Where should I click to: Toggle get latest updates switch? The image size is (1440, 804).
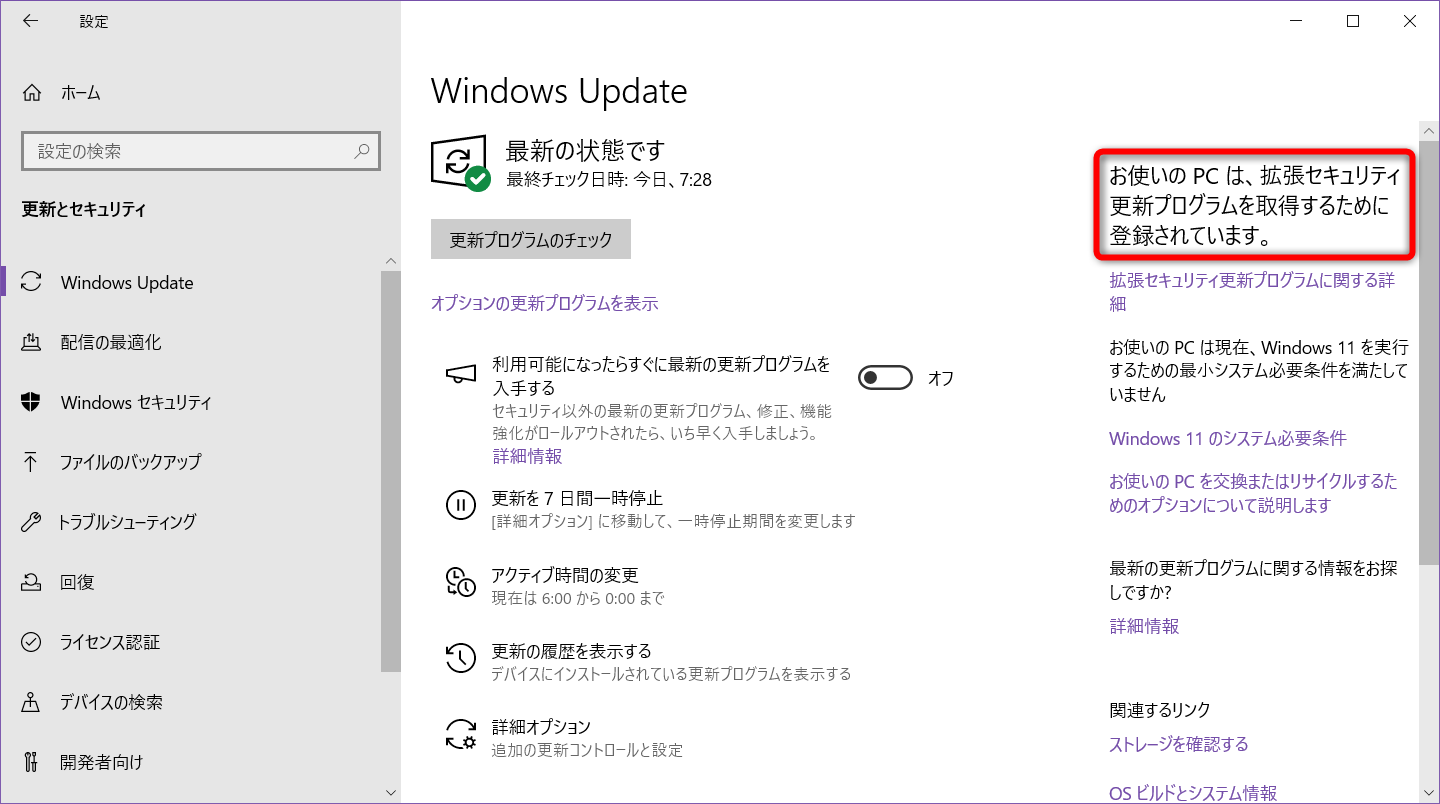885,378
